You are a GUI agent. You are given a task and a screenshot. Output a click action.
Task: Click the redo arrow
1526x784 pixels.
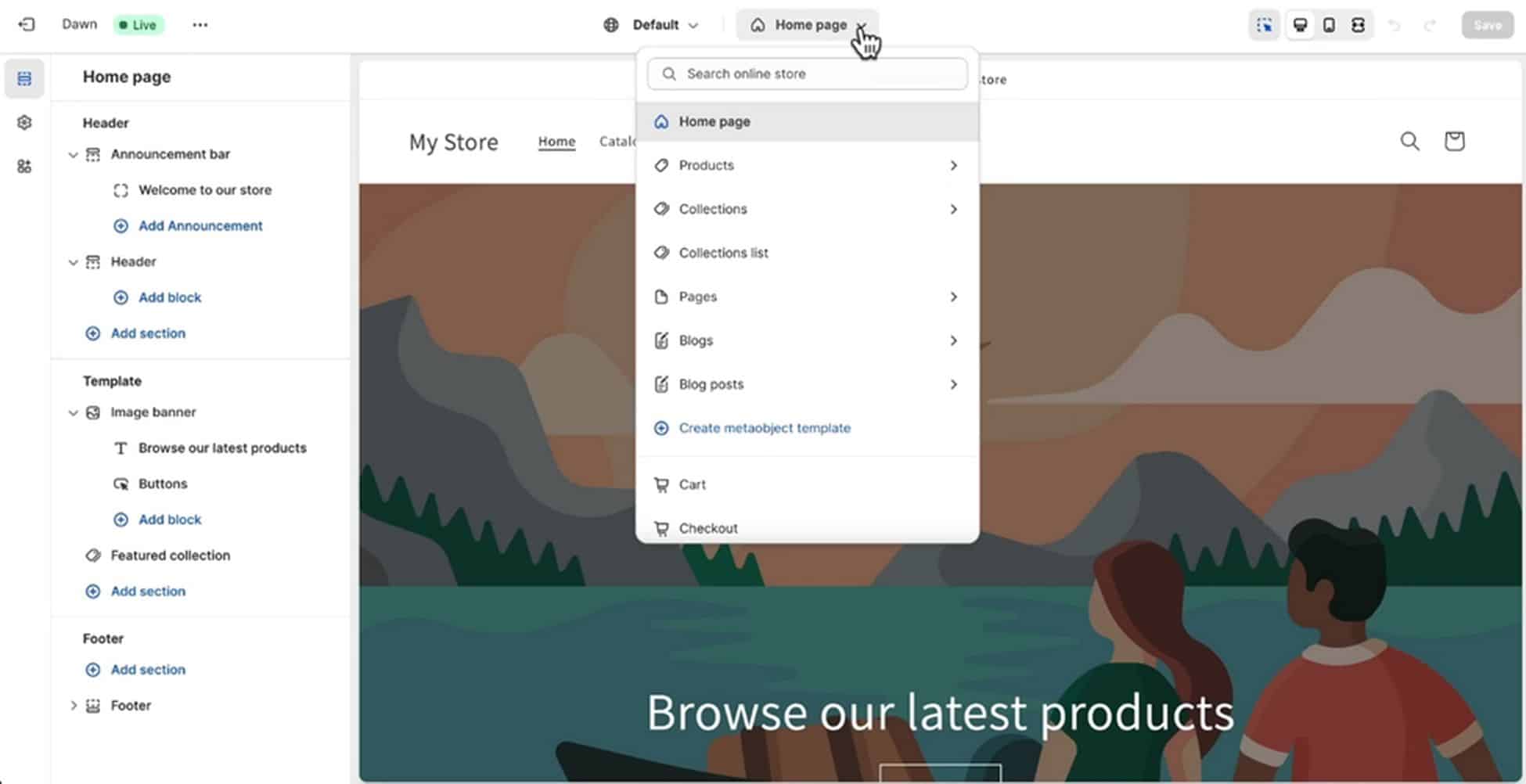click(x=1430, y=24)
